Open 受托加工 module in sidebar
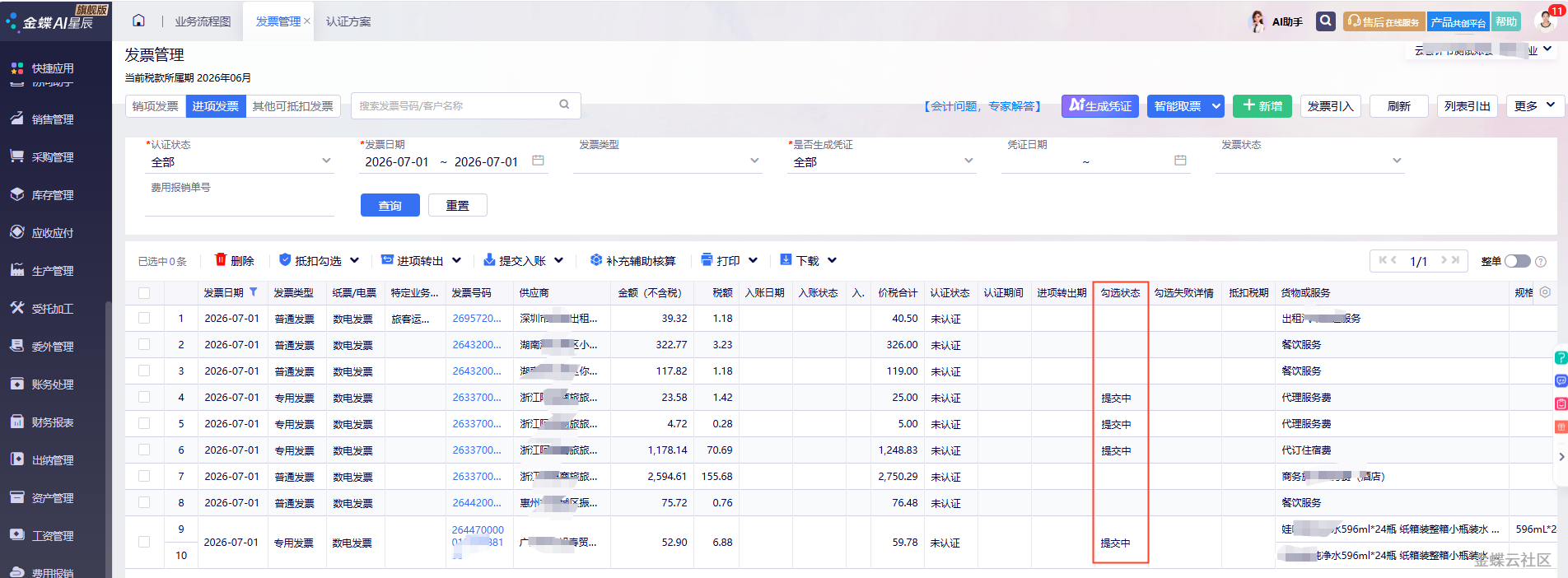 pyautogui.click(x=54, y=309)
